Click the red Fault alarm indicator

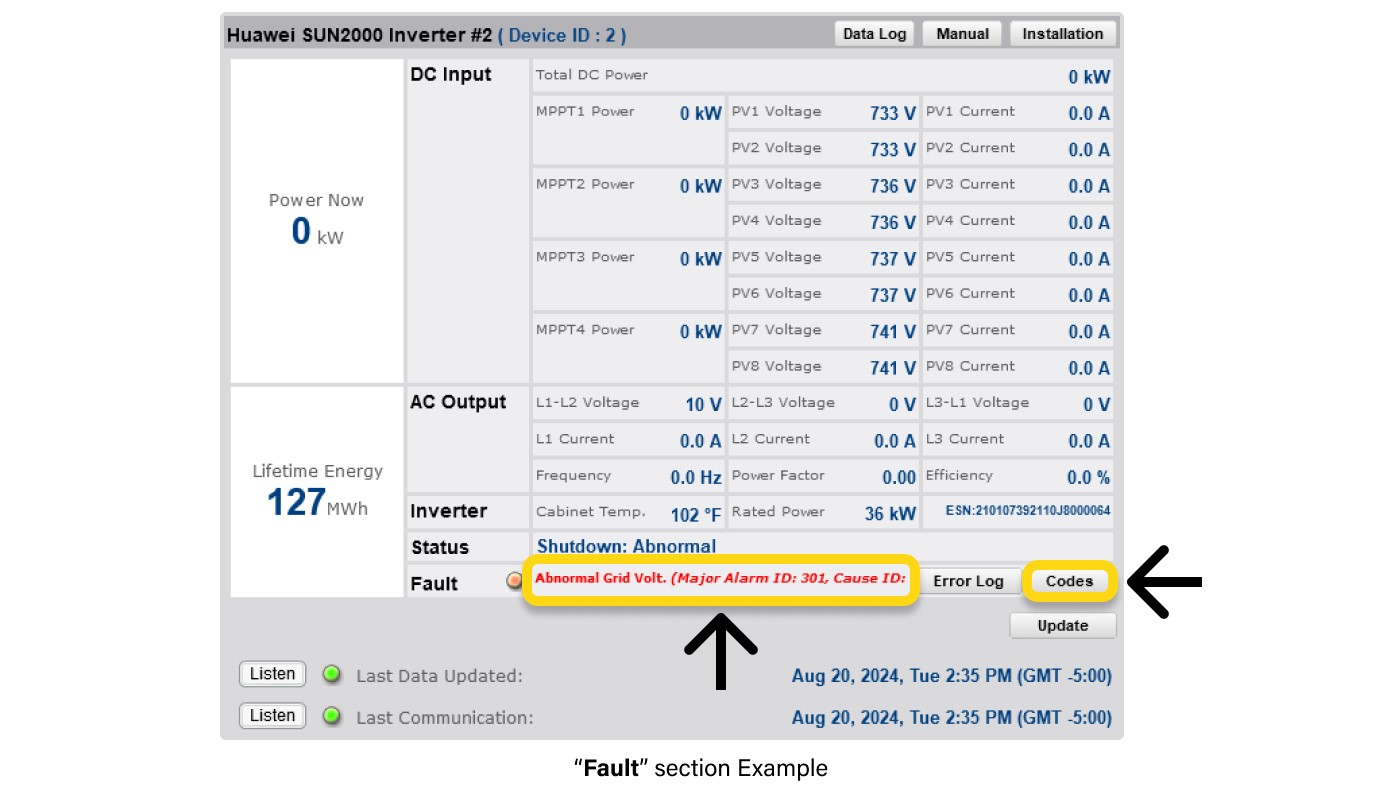[514, 580]
